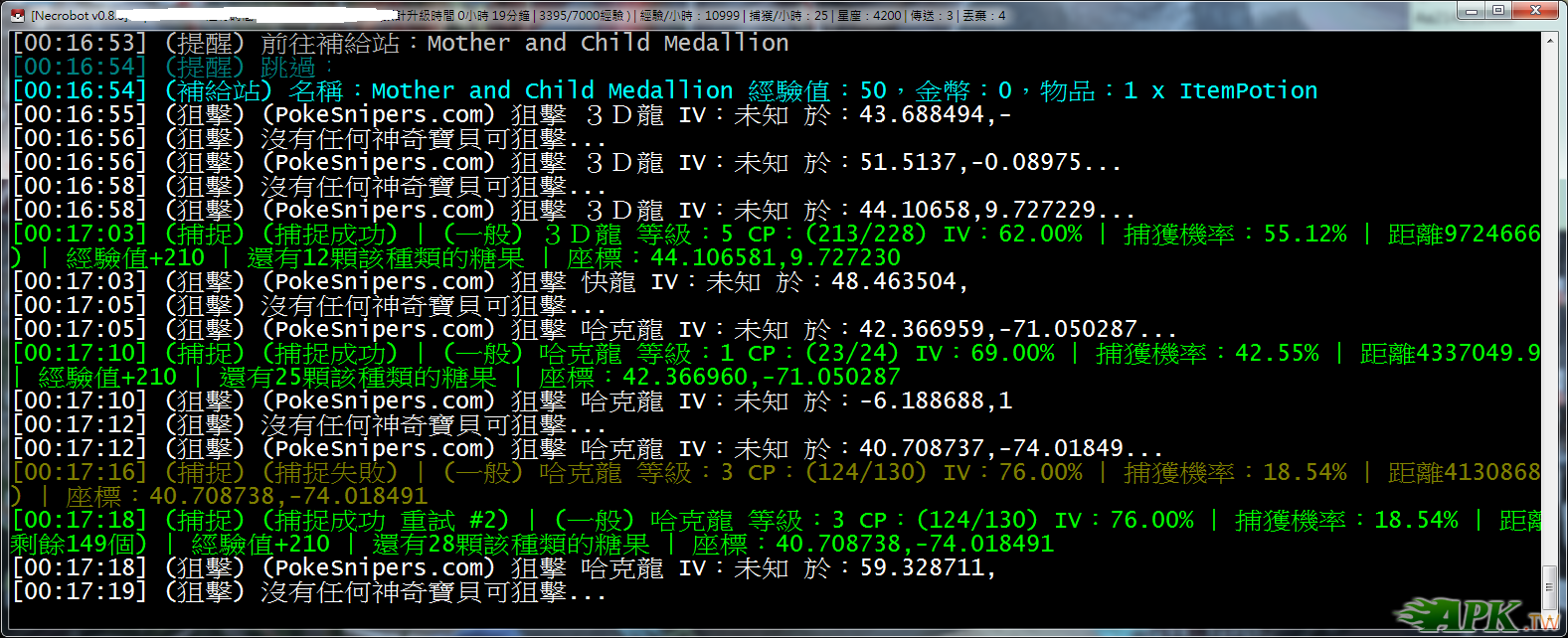Click the 00:17:18 狙擊 哈克龍 59.328711 line

[504, 567]
